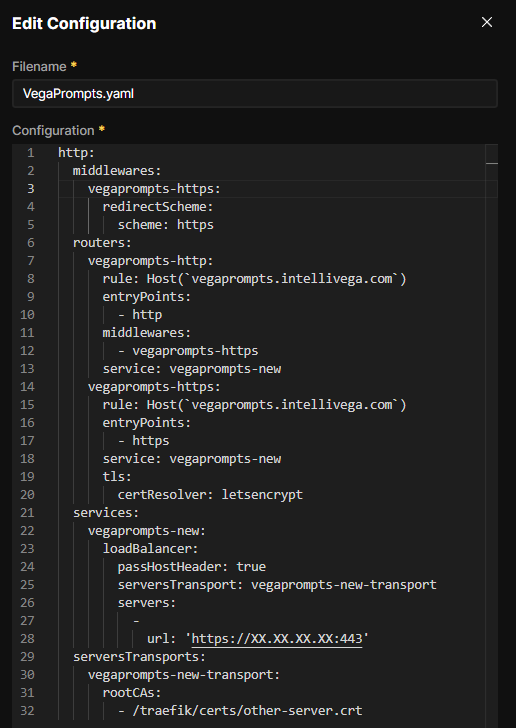
Task: Click the 'loadBalancer:' key
Action: pos(150,549)
